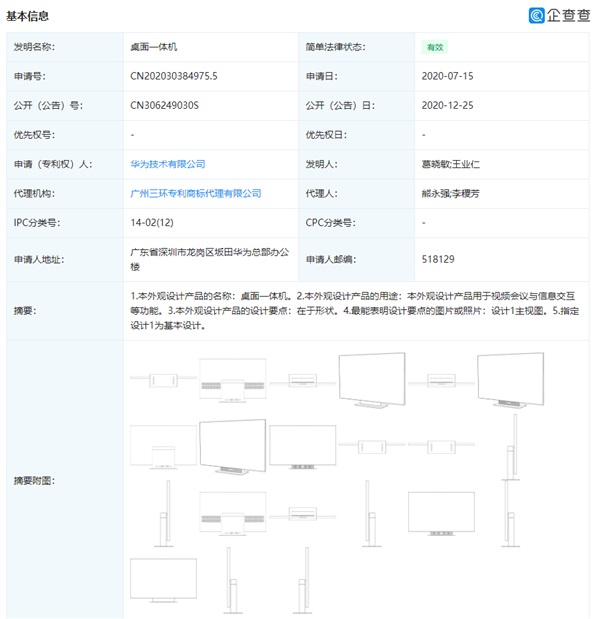Select application number CN202030384975.5
Viewport: 600px width, 619px height.
point(174,75)
